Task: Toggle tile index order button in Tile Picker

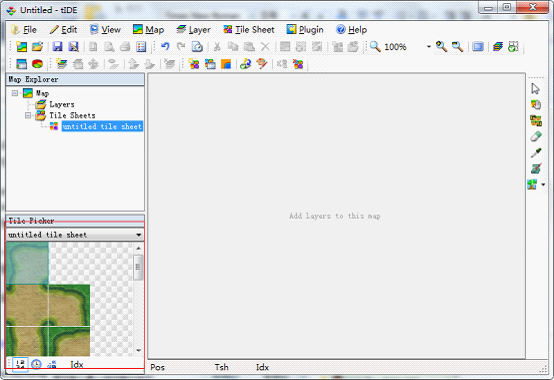Action: [x=20, y=364]
